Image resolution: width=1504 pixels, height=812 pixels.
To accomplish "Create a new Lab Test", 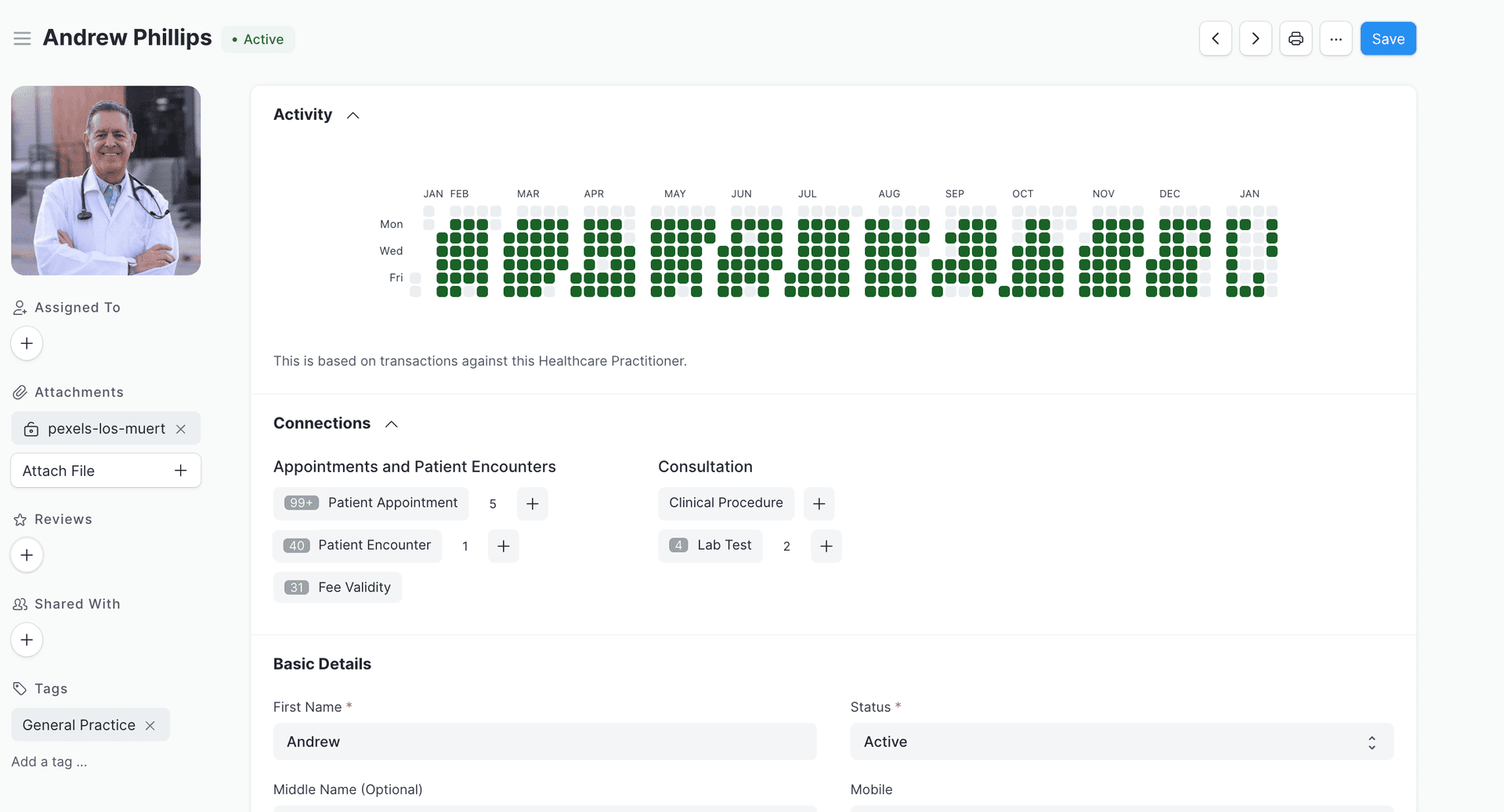I will click(x=826, y=546).
